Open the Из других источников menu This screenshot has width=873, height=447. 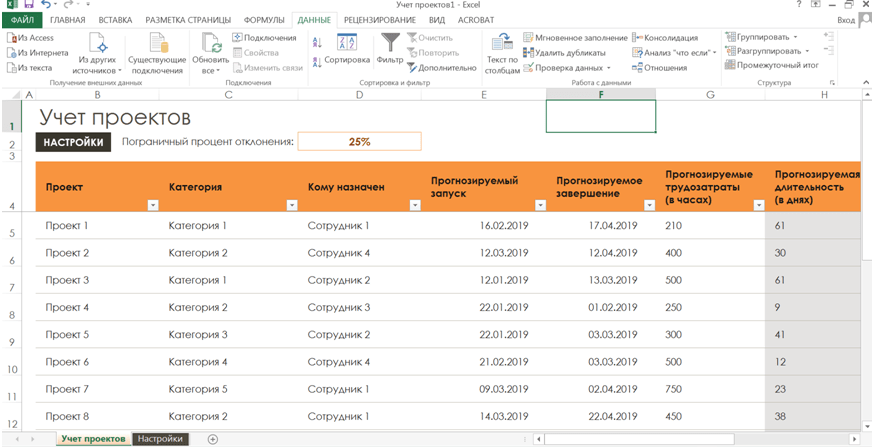tap(99, 54)
